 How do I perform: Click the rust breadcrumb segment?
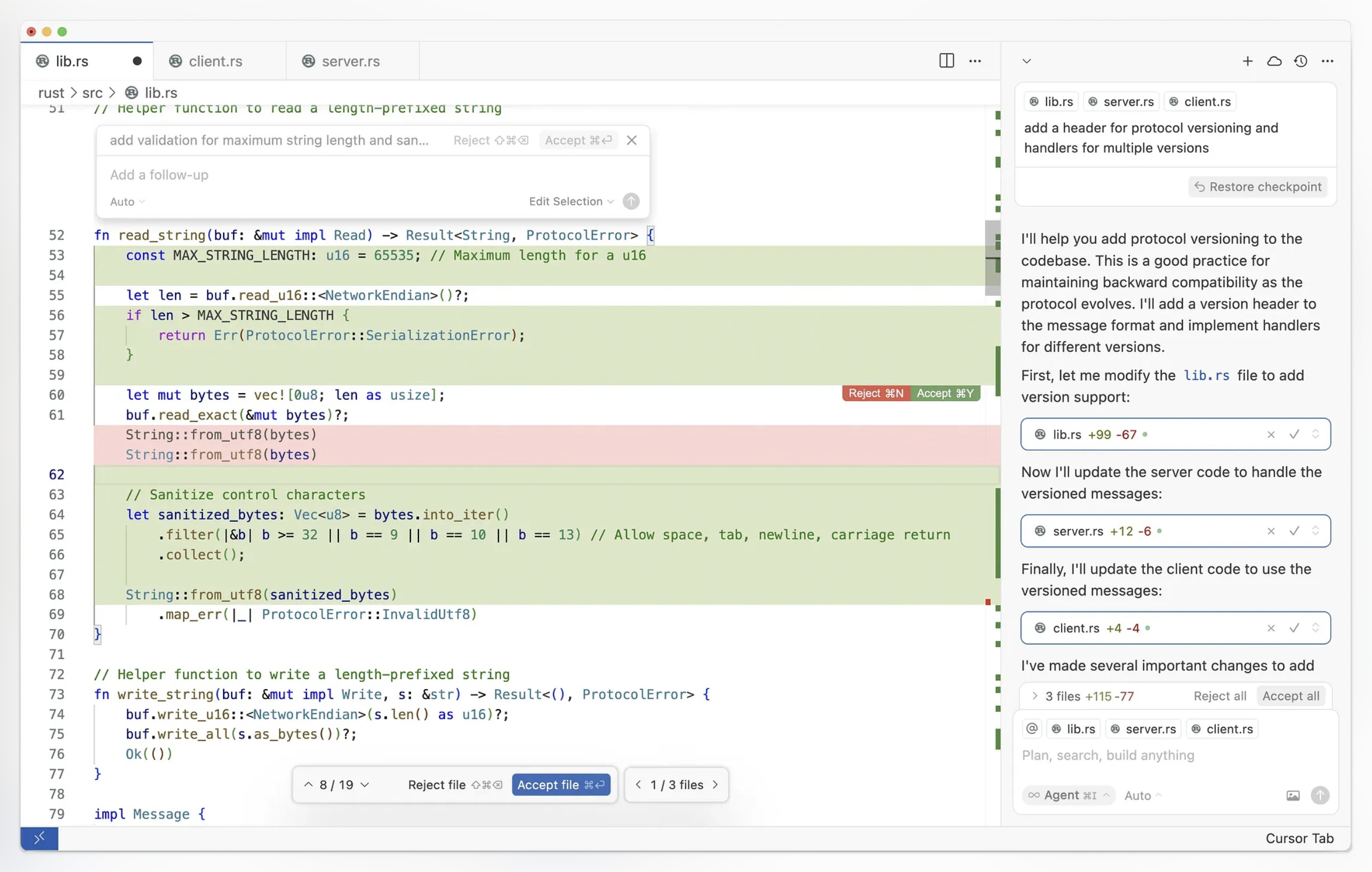coord(51,93)
